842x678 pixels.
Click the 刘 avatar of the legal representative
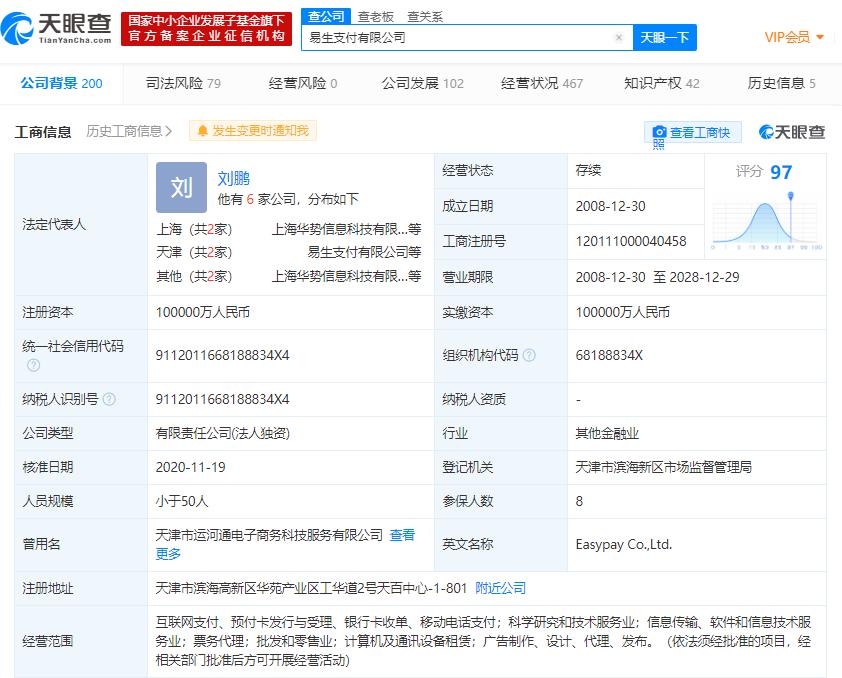click(181, 187)
